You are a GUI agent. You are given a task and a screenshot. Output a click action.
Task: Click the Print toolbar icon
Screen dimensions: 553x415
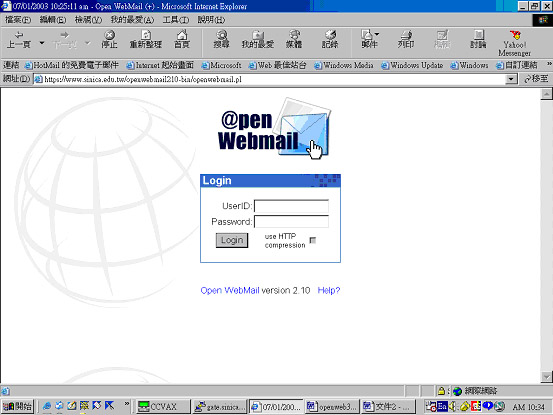coord(406,39)
